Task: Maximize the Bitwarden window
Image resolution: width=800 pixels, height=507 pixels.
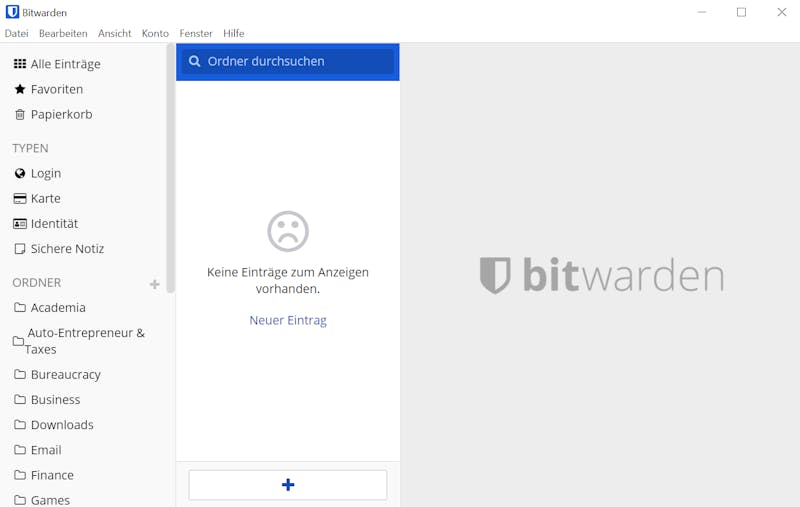Action: point(741,12)
